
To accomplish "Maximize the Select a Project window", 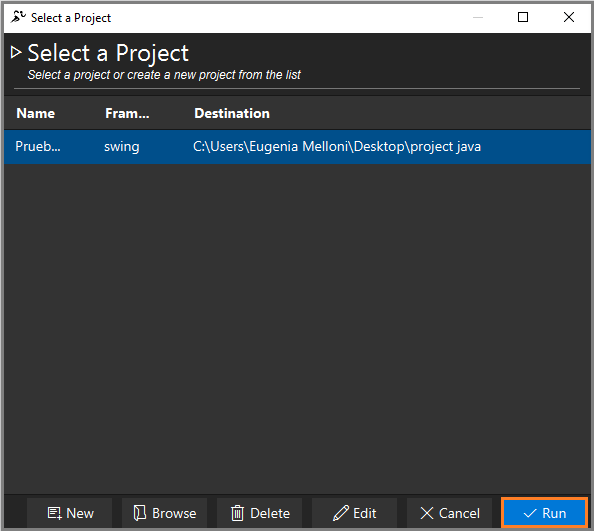I will click(523, 17).
